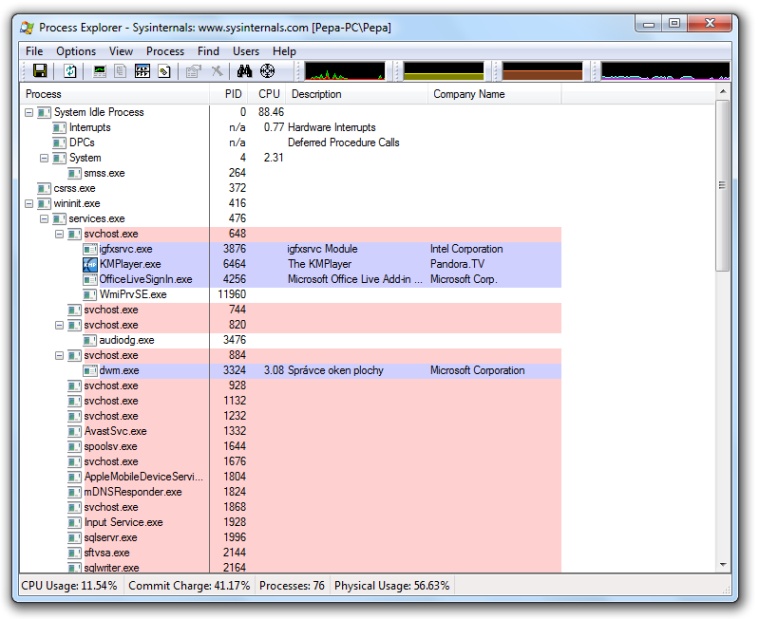The image size is (760, 619).
Task: Click the Interrupts row icon
Action: [x=60, y=127]
